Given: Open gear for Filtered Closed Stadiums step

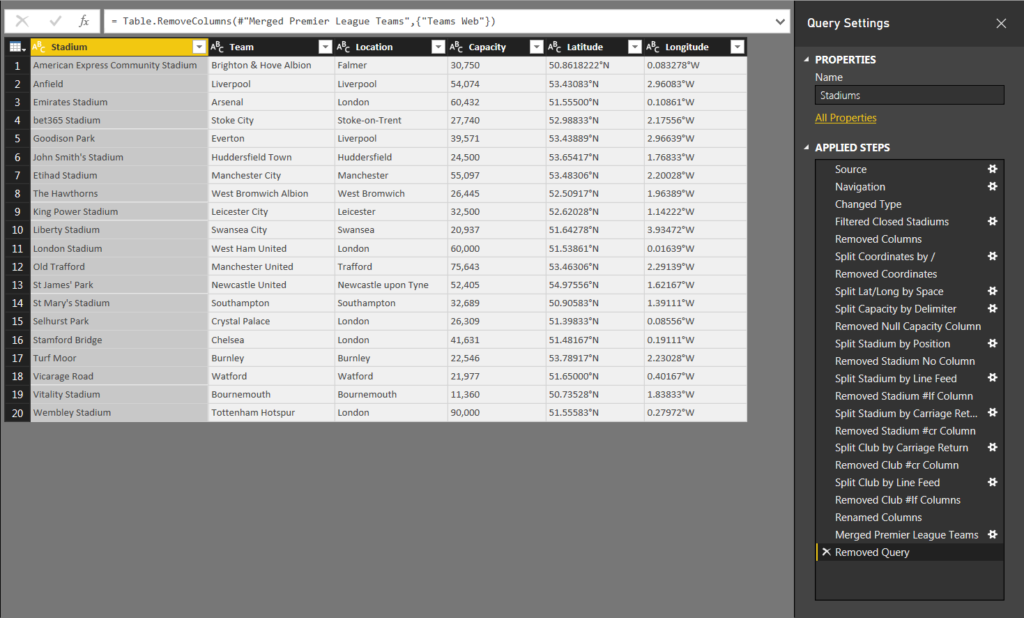Looking at the screenshot, I should (993, 221).
